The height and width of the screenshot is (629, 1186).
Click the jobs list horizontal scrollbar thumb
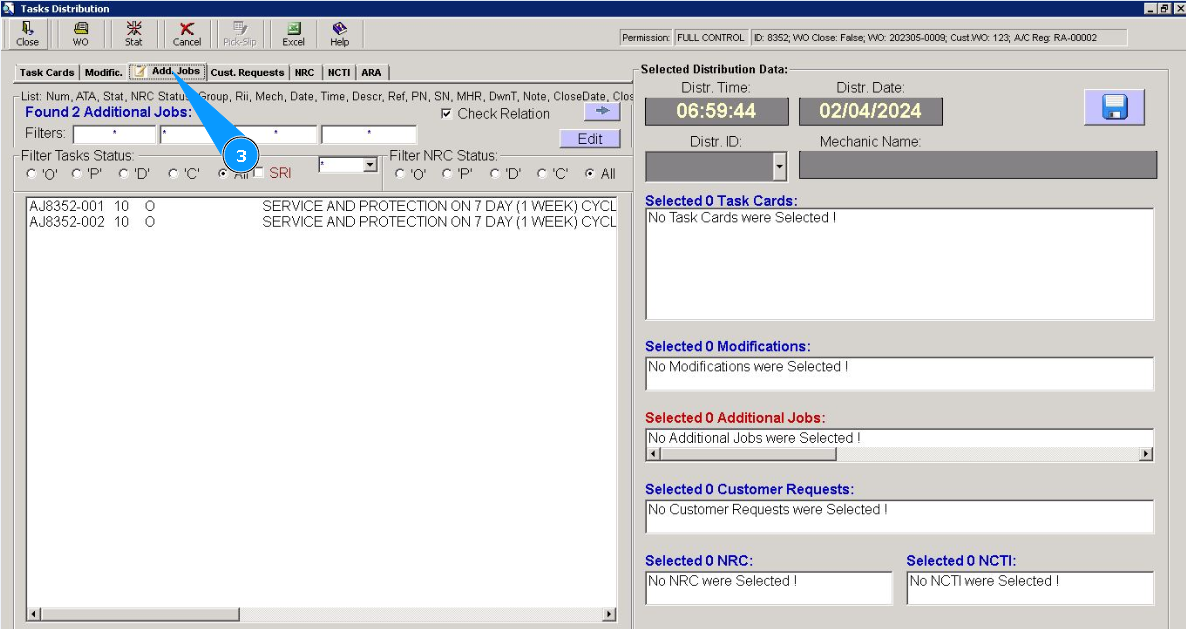[139, 614]
